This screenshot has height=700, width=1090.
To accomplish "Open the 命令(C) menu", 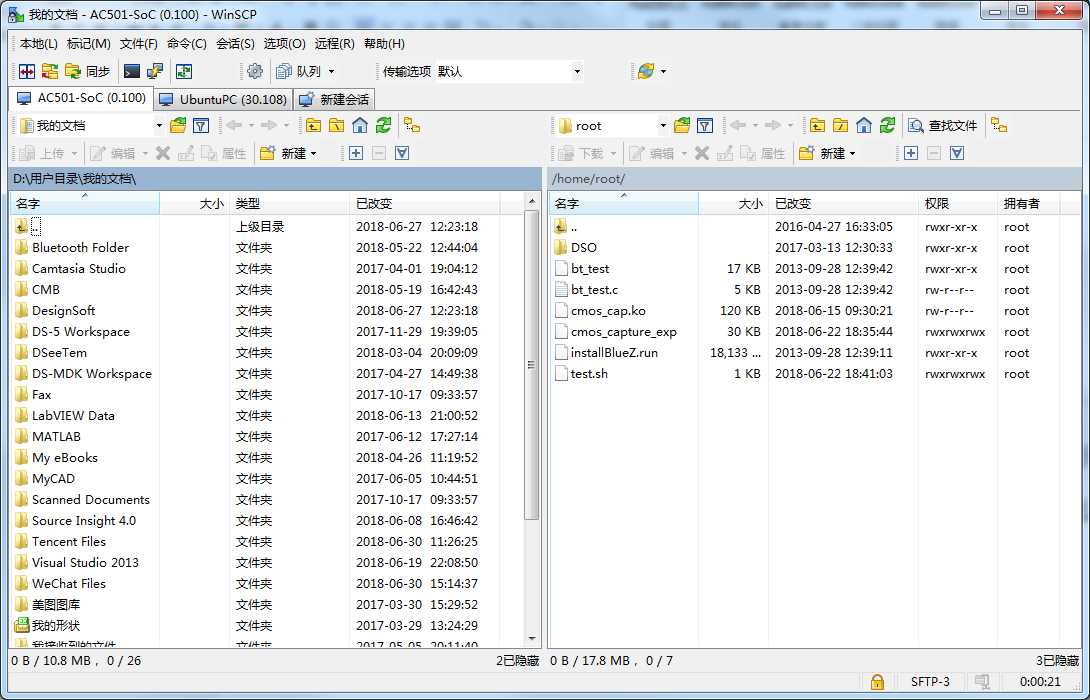I will pyautogui.click(x=186, y=43).
